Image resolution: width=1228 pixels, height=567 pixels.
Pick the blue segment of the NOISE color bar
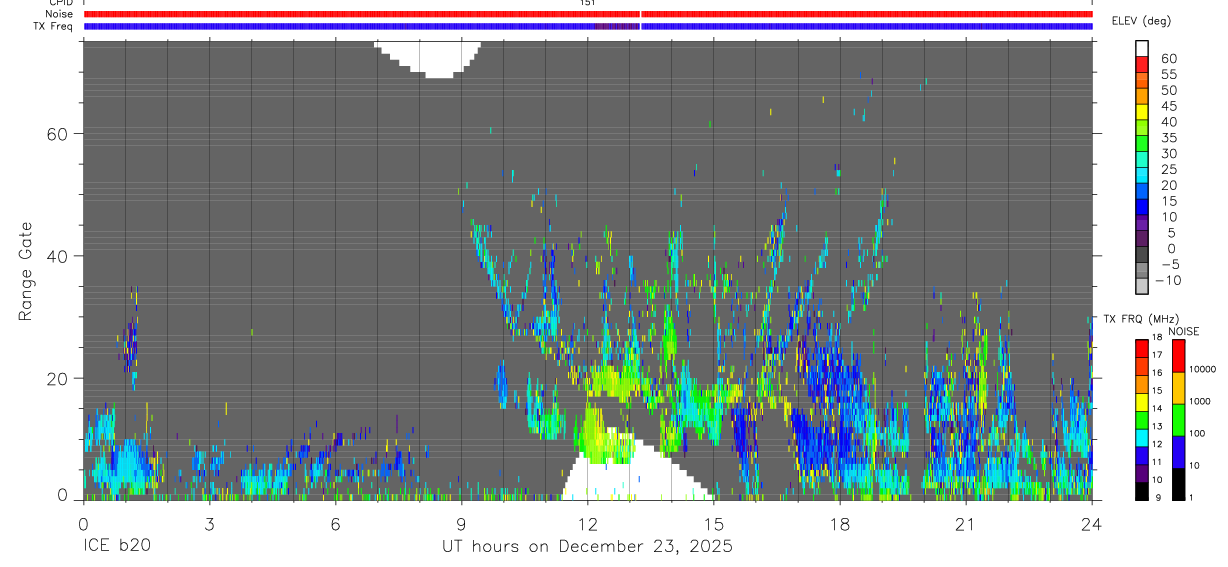click(x=1178, y=452)
